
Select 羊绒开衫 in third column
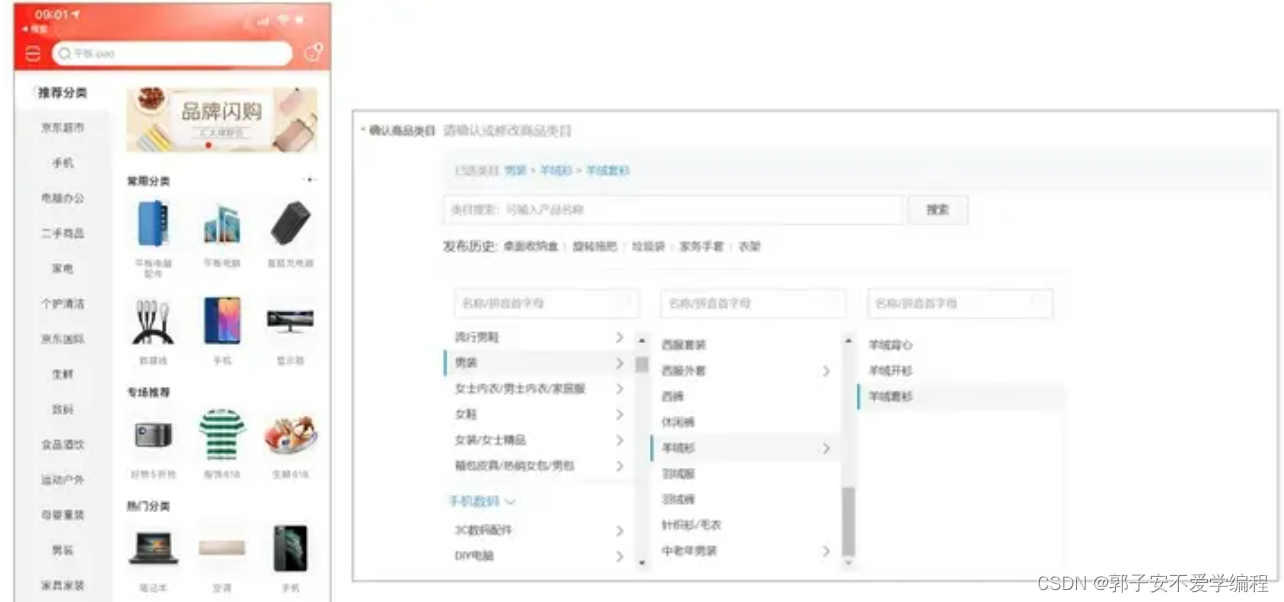890,371
